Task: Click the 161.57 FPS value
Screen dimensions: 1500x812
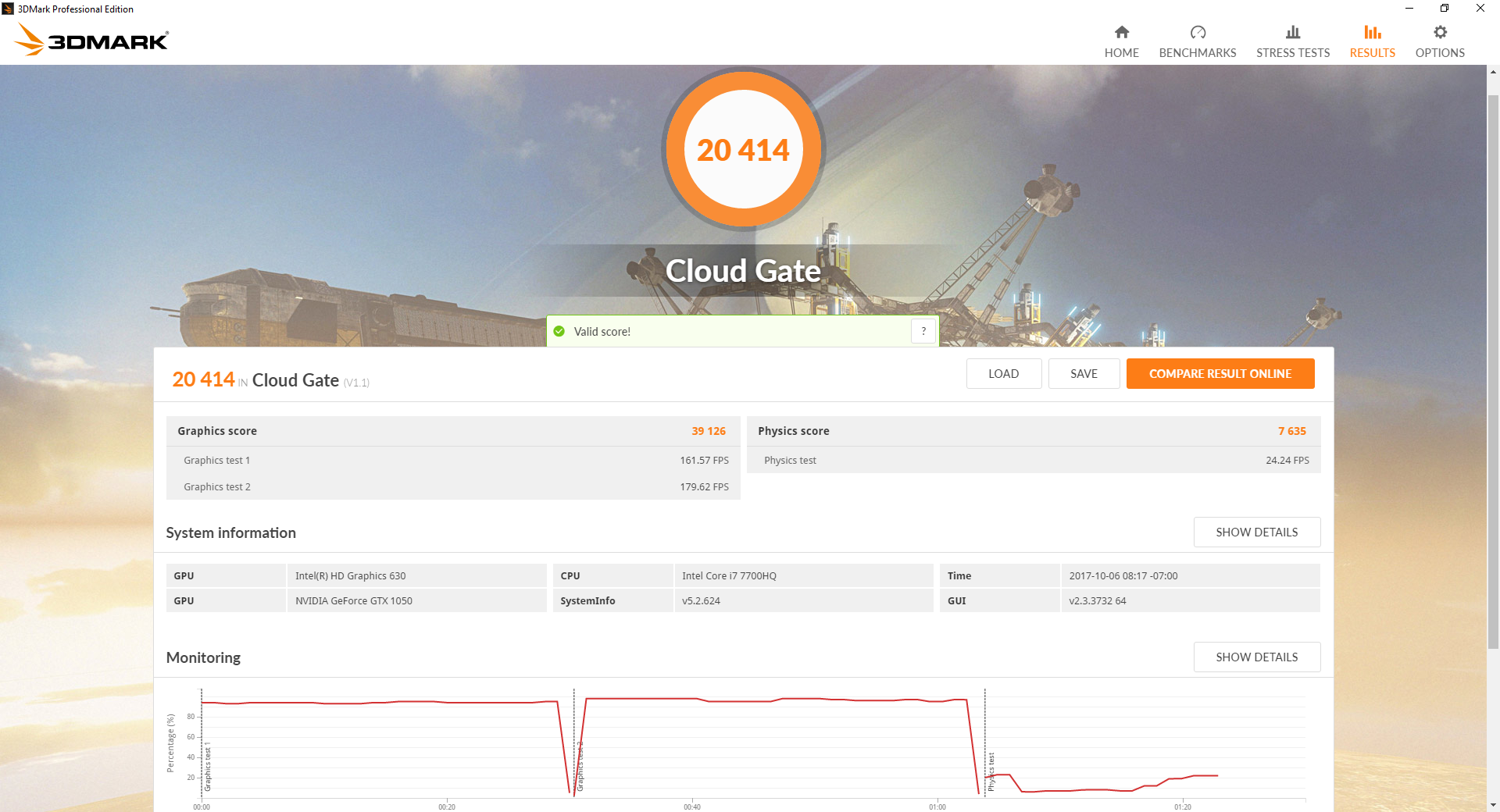Action: point(704,461)
